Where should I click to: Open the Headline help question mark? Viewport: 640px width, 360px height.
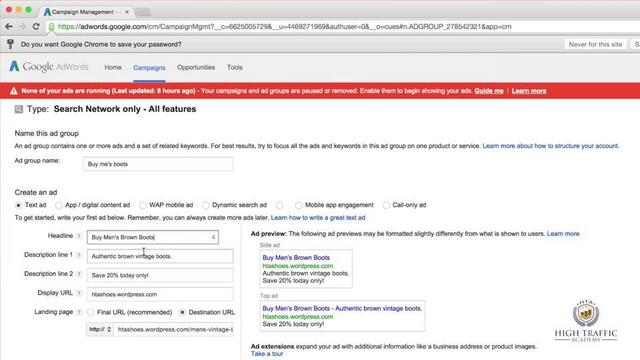(79, 236)
